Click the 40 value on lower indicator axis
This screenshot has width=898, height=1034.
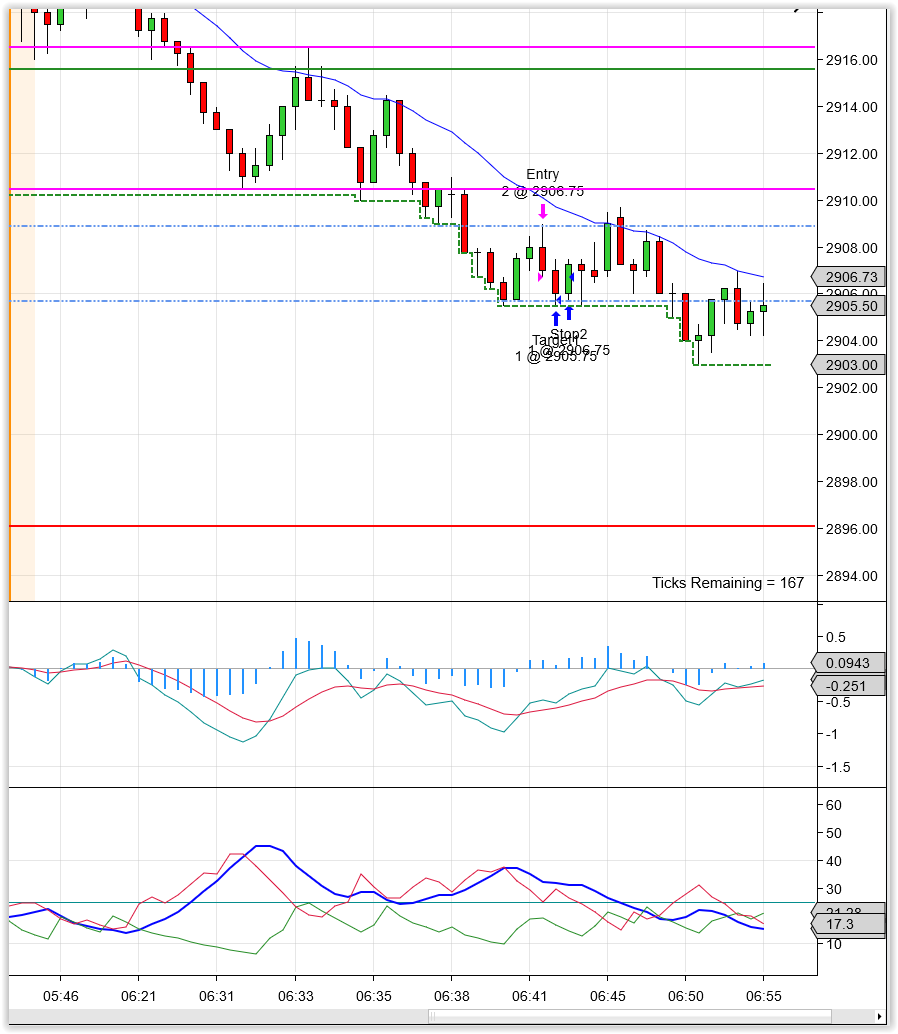click(833, 861)
